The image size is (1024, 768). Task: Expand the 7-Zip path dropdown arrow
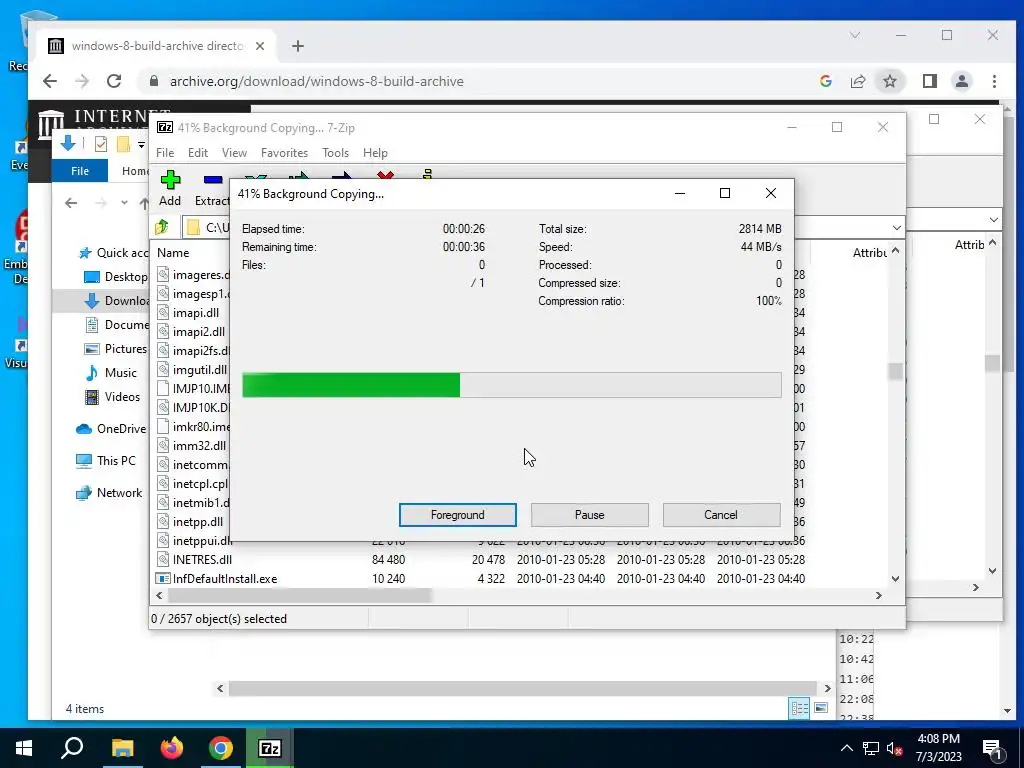click(x=896, y=227)
